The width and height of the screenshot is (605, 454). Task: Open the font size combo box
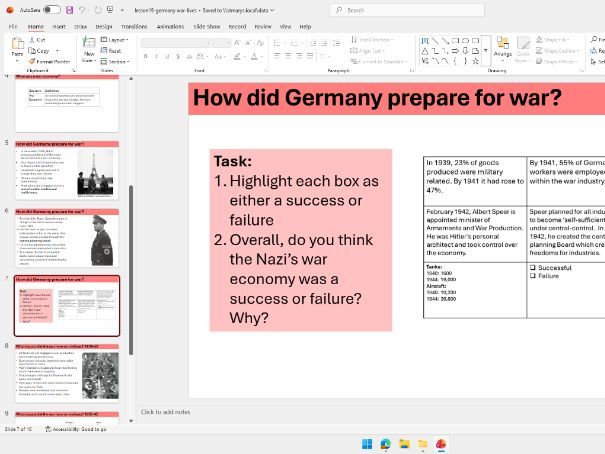(221, 43)
